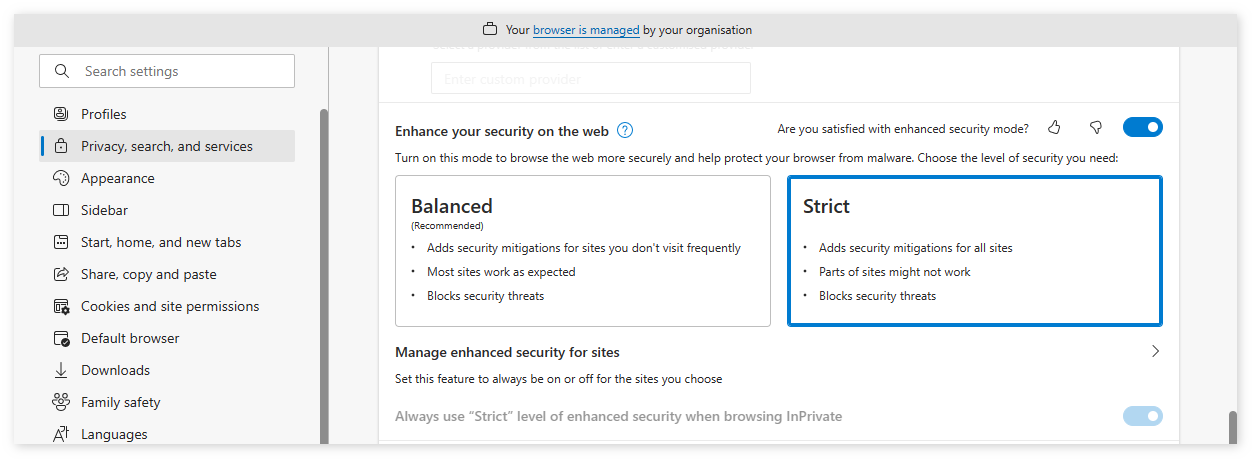Image resolution: width=1252 pixels, height=459 pixels.
Task: Open the browser is managed link
Action: pos(586,30)
